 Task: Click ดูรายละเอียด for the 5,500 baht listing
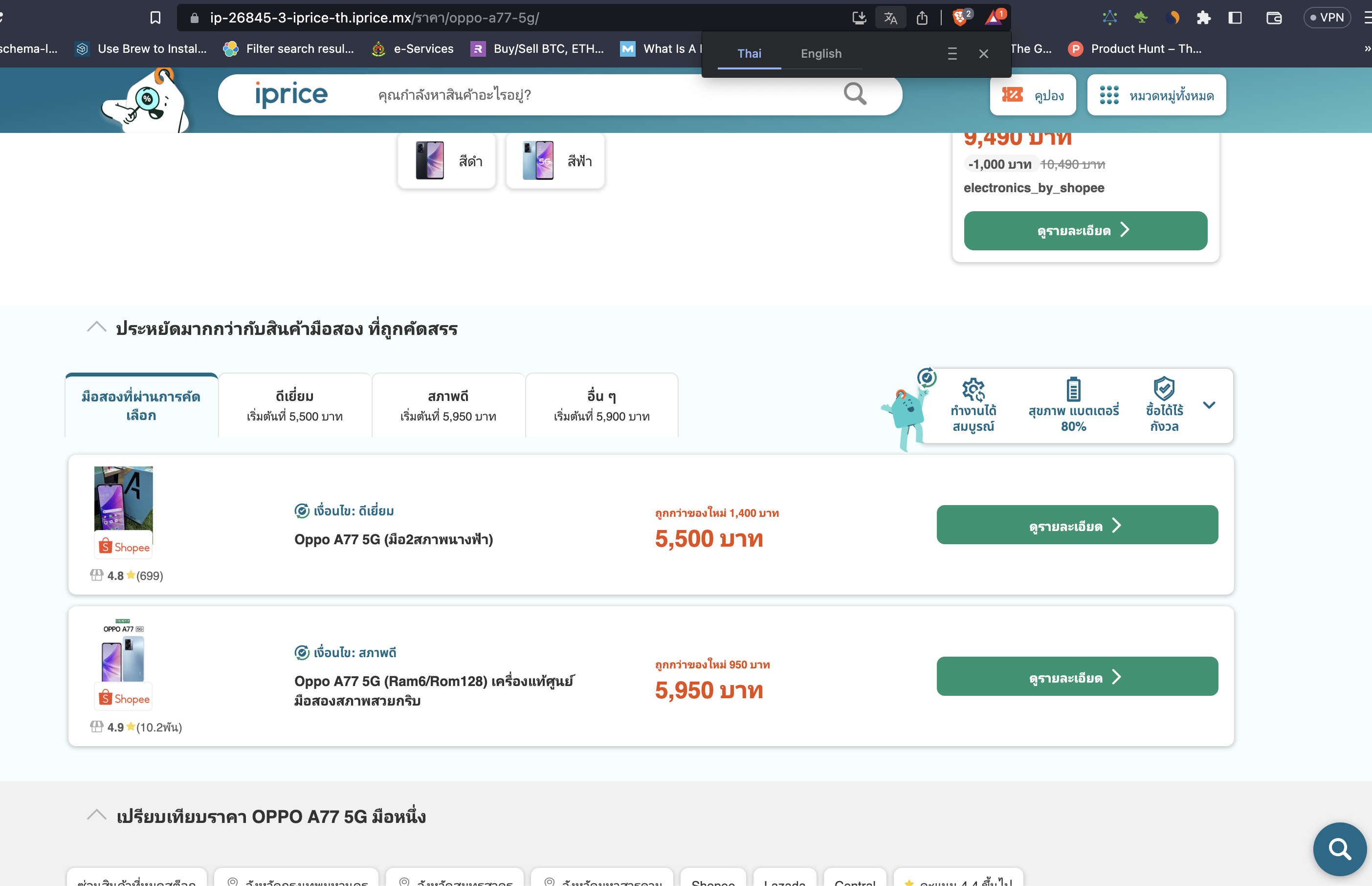click(1076, 525)
